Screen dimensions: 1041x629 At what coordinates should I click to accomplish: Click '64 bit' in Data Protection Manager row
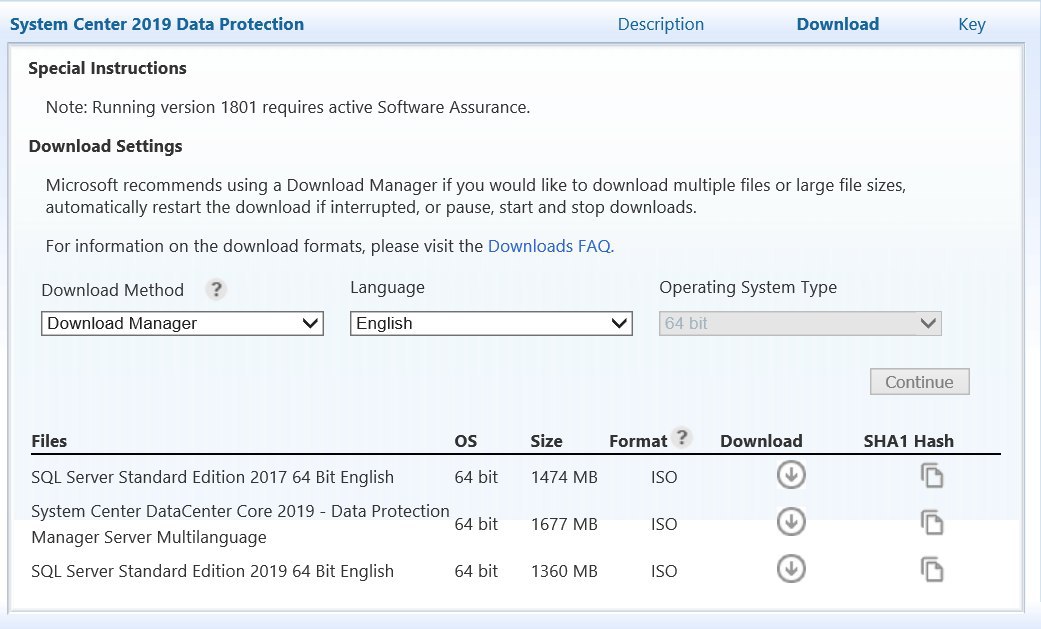pos(476,525)
